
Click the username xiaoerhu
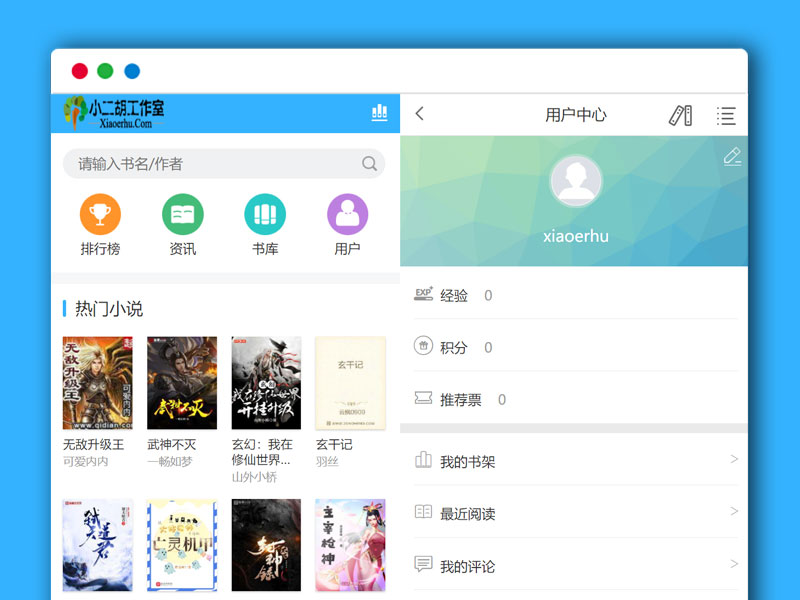[x=576, y=236]
